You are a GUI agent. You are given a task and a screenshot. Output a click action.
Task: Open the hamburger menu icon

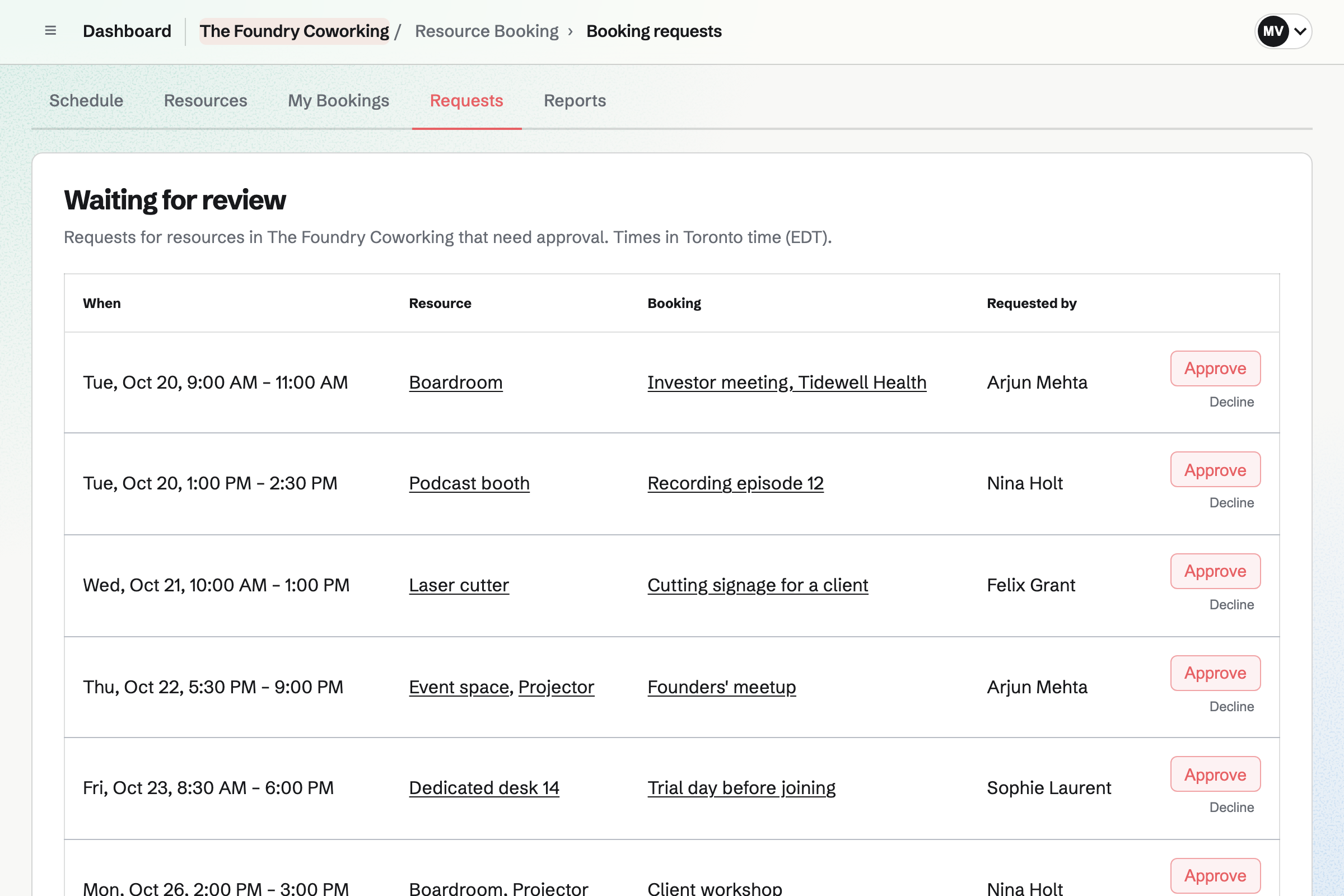click(x=50, y=31)
